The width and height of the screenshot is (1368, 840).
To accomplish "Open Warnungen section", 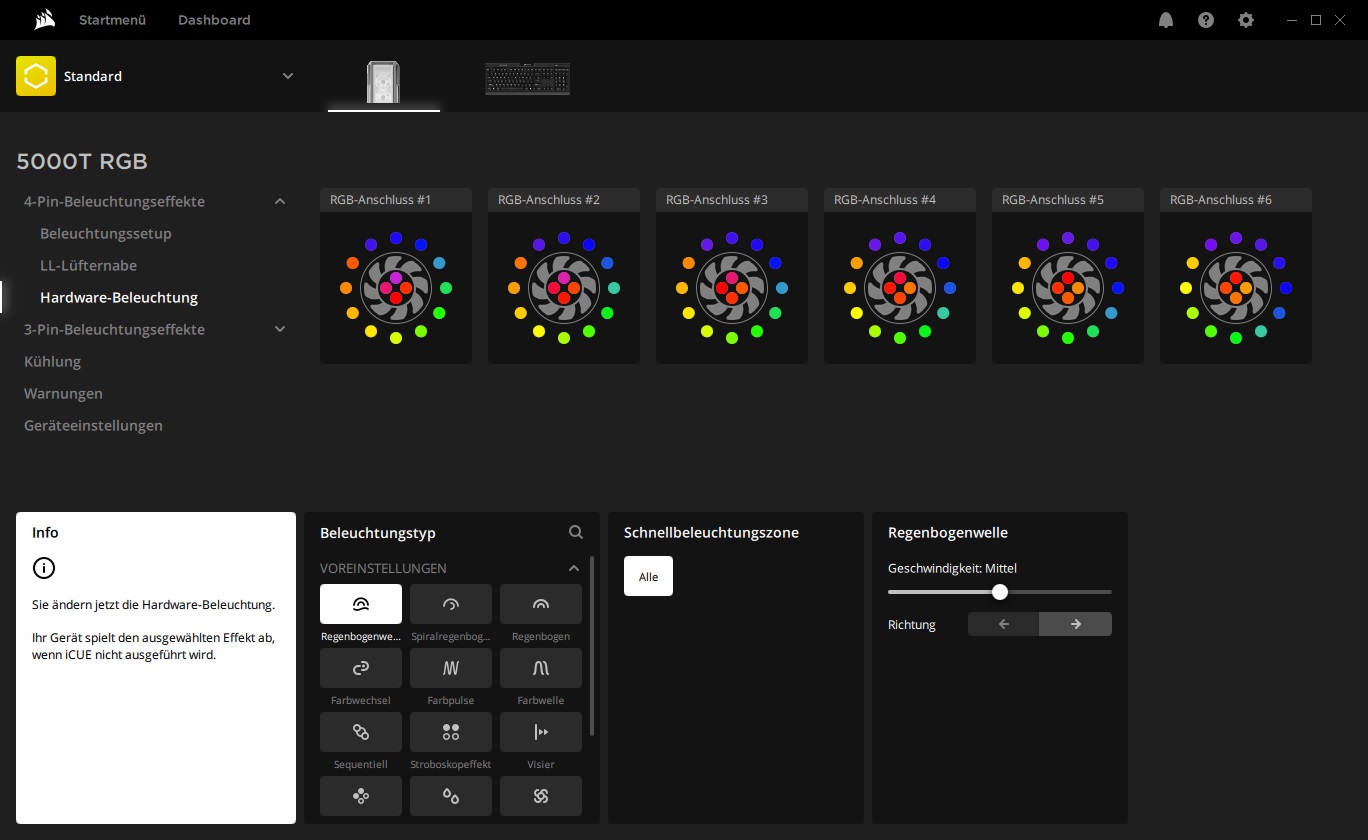I will (63, 394).
